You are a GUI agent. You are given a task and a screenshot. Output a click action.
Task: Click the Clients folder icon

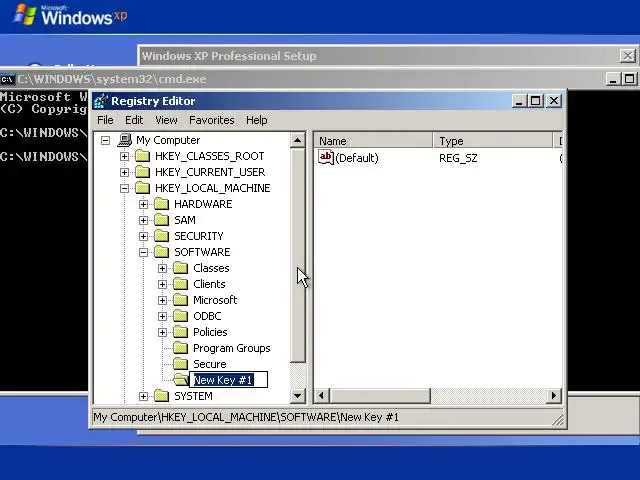[180, 284]
